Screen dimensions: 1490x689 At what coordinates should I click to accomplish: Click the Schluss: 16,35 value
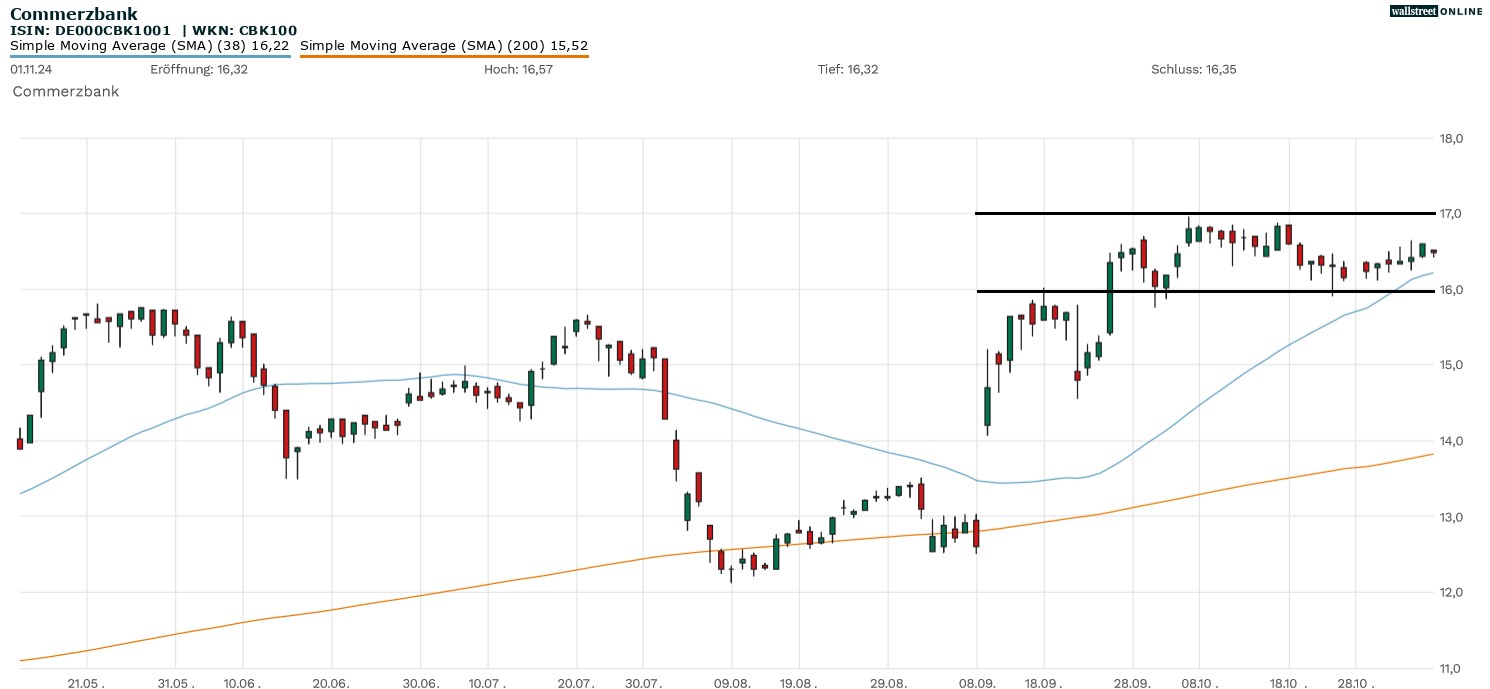click(1194, 69)
